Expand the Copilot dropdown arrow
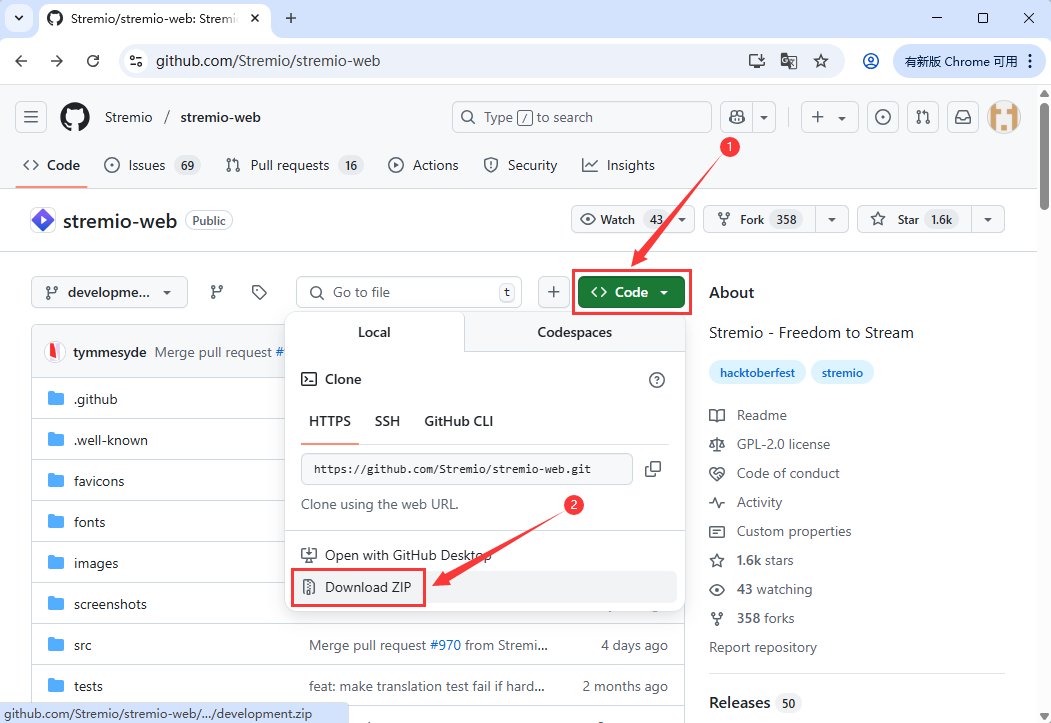 point(764,117)
